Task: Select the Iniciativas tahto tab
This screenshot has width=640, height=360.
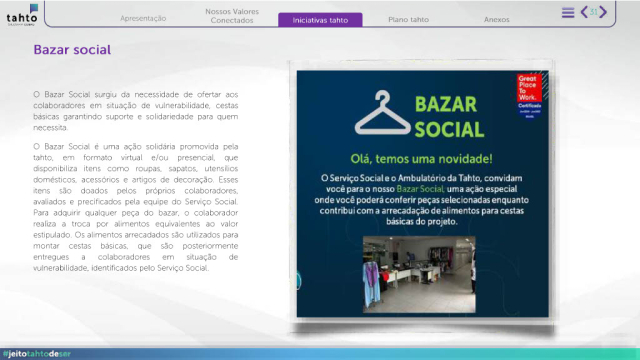Action: pyautogui.click(x=320, y=20)
